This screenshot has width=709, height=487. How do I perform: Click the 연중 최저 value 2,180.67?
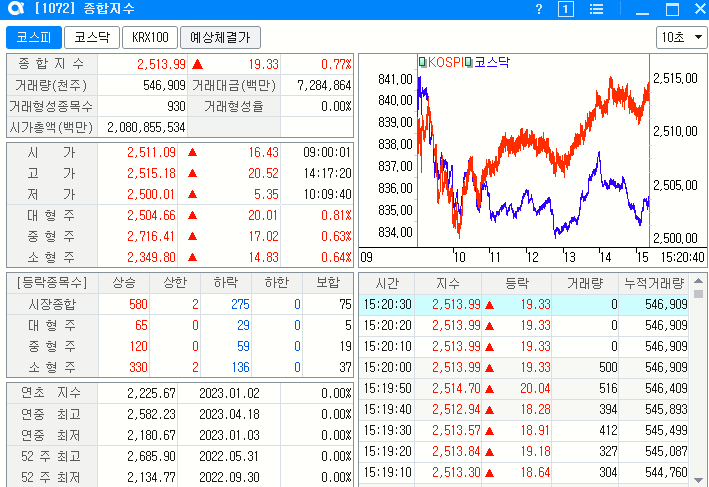click(151, 435)
